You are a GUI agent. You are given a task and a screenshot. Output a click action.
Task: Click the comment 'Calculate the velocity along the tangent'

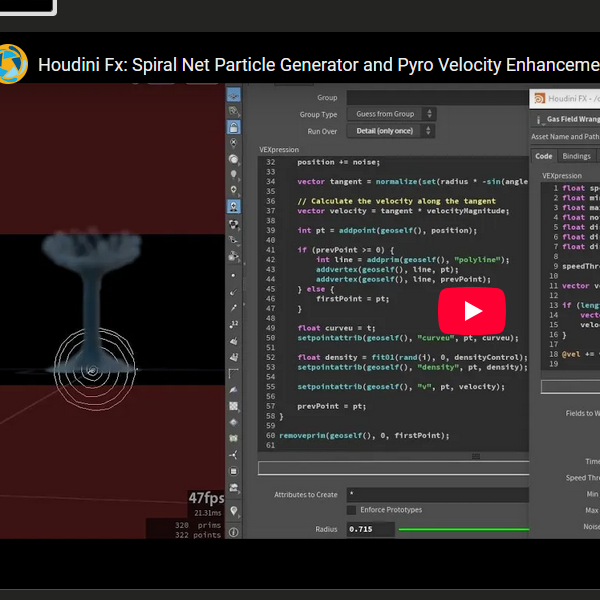pos(396,201)
